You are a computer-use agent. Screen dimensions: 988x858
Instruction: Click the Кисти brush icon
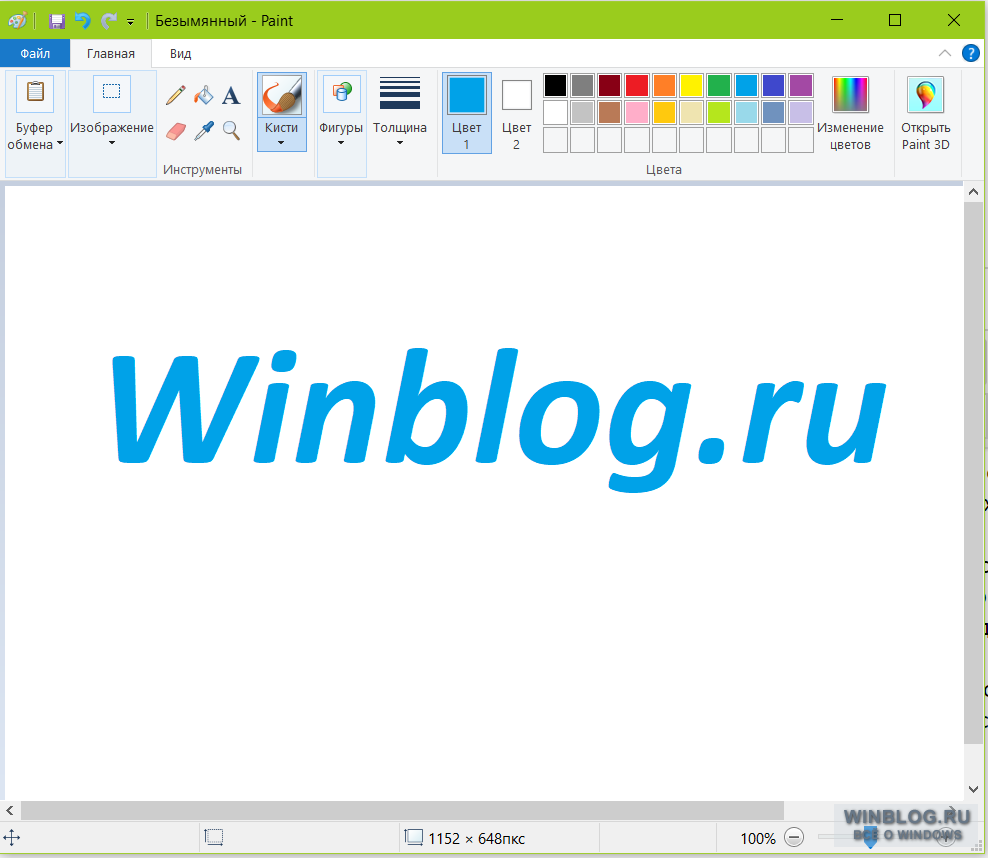282,96
